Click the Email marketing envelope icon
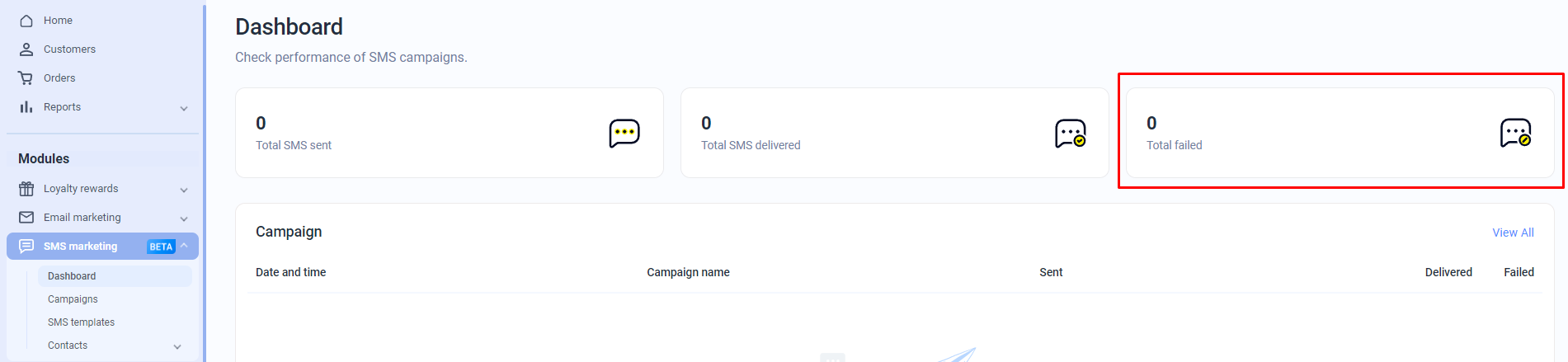 pos(26,218)
